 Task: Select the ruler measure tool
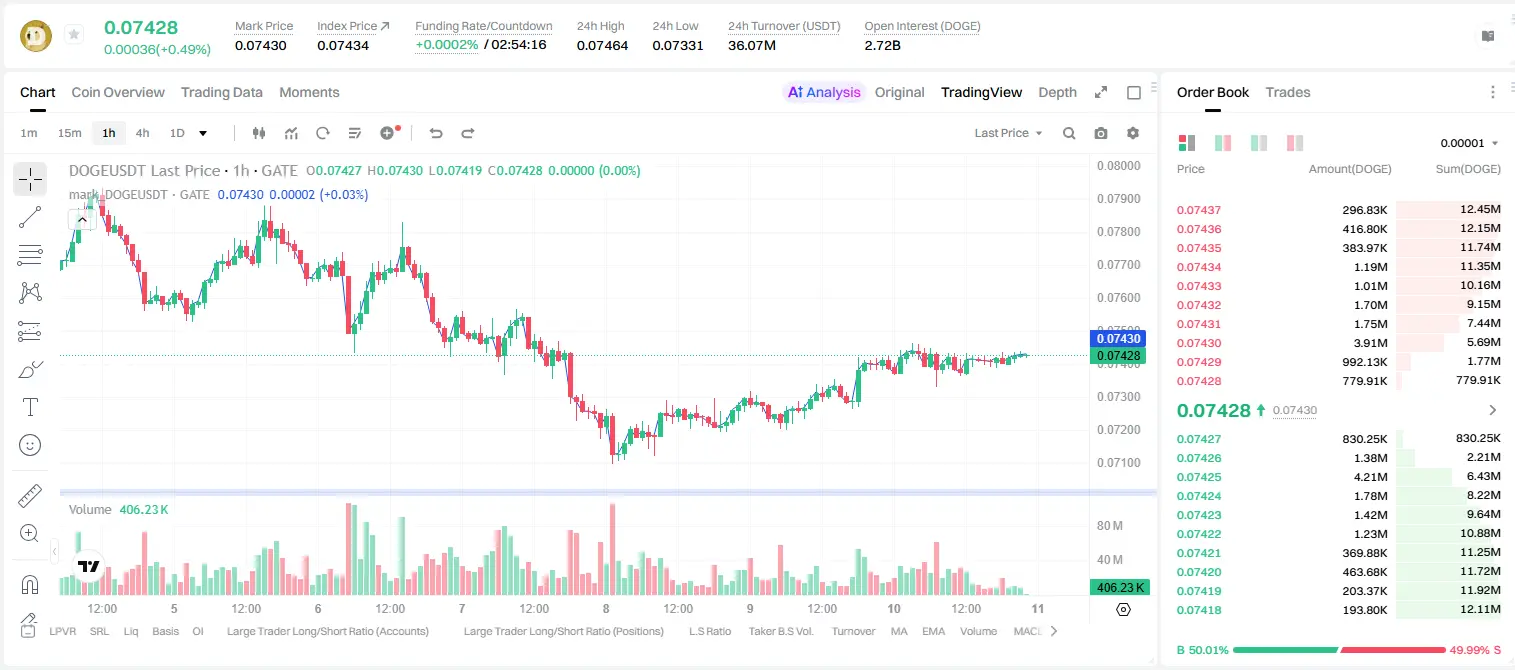click(30, 496)
